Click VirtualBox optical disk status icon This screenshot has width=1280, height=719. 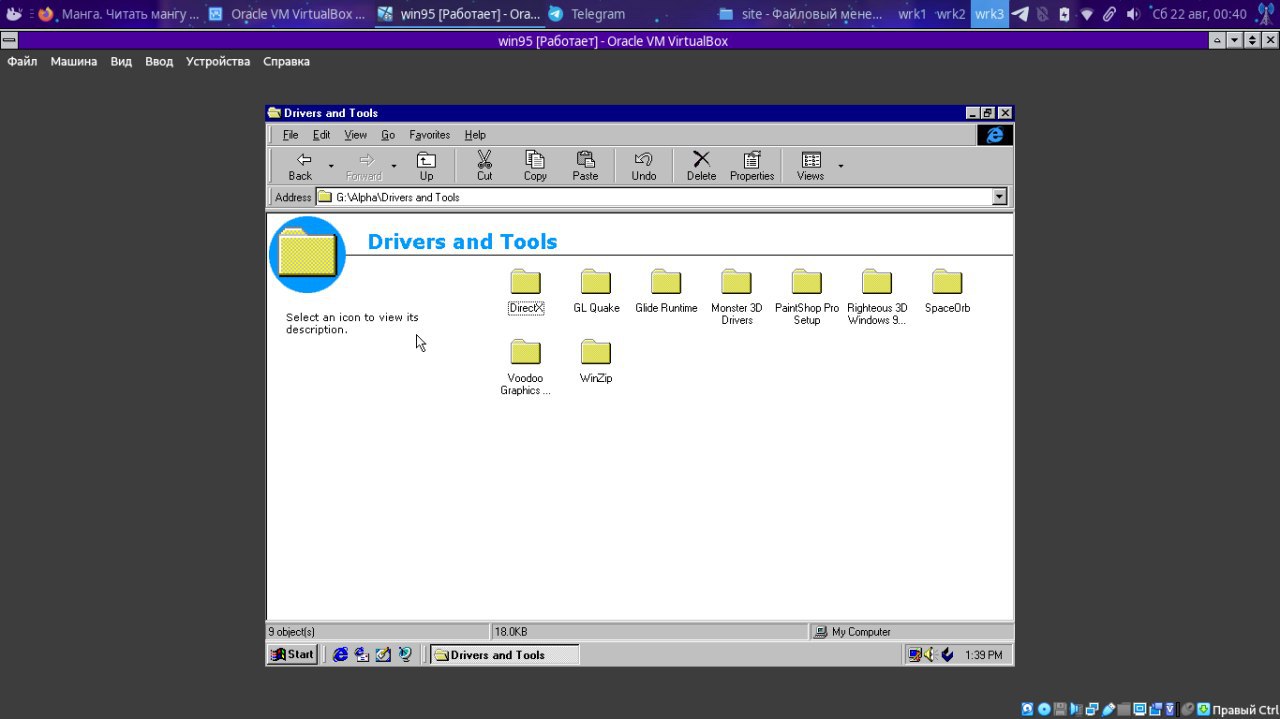(x=1044, y=709)
